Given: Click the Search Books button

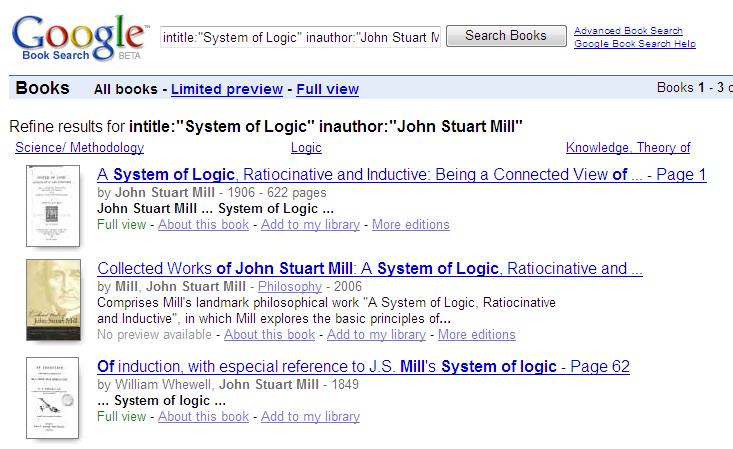Looking at the screenshot, I should 506,36.
